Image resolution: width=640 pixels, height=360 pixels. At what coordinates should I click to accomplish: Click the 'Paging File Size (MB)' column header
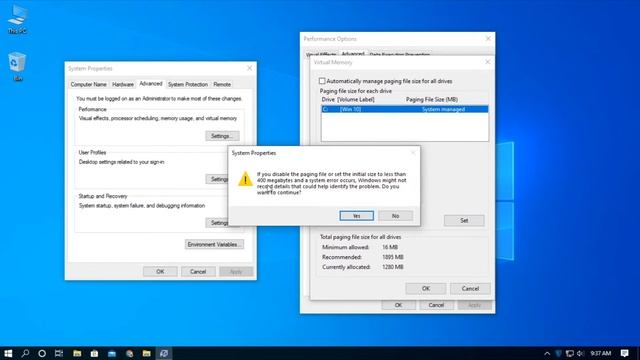(432, 100)
